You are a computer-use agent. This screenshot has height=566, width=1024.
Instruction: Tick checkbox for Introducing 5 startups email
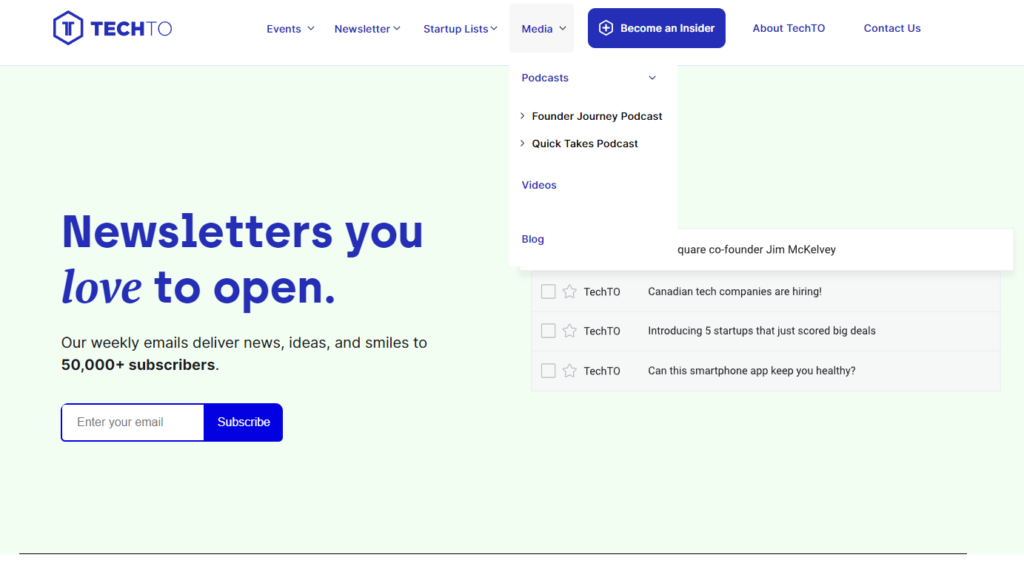(548, 331)
